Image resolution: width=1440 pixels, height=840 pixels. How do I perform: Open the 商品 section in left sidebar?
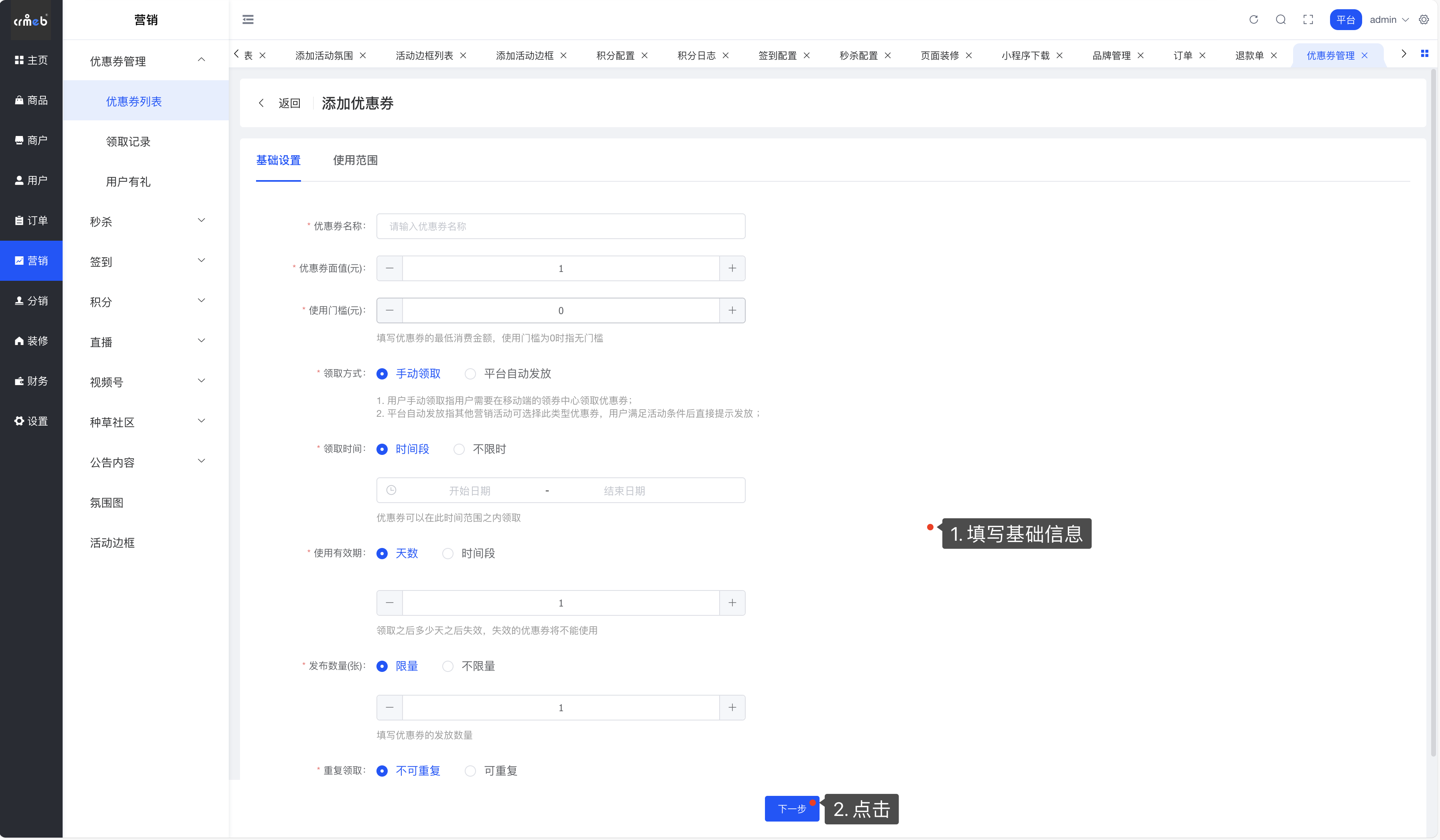pyautogui.click(x=31, y=100)
